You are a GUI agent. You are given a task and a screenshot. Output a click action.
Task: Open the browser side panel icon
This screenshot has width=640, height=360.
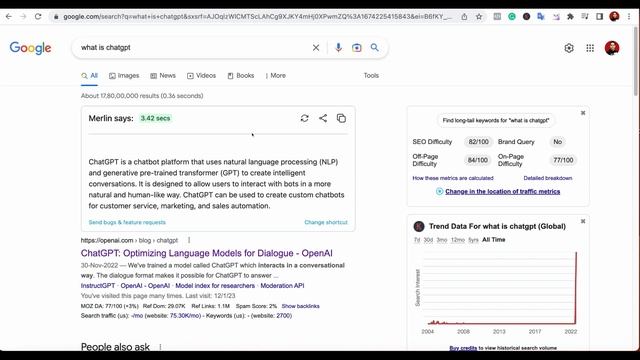coord(600,17)
